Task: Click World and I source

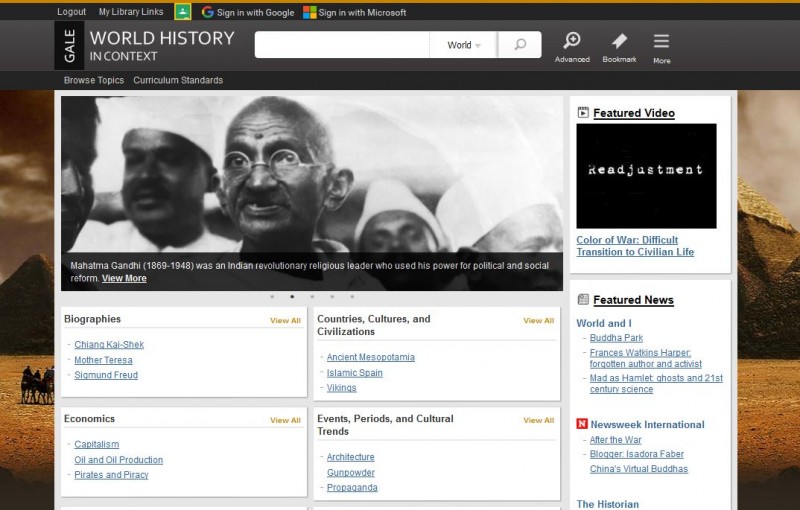Action: pyautogui.click(x=604, y=323)
